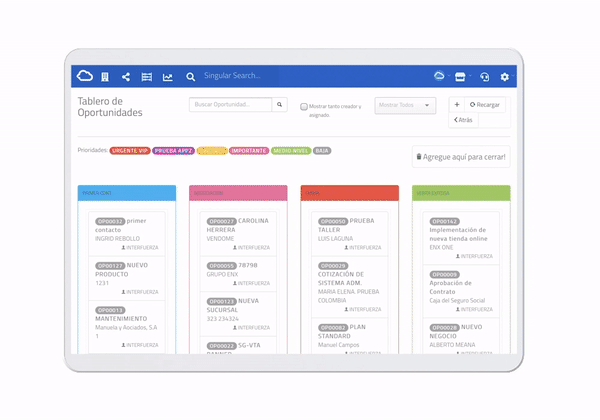Toggle Mostrar tanto creador y asignado checkbox

[304, 106]
